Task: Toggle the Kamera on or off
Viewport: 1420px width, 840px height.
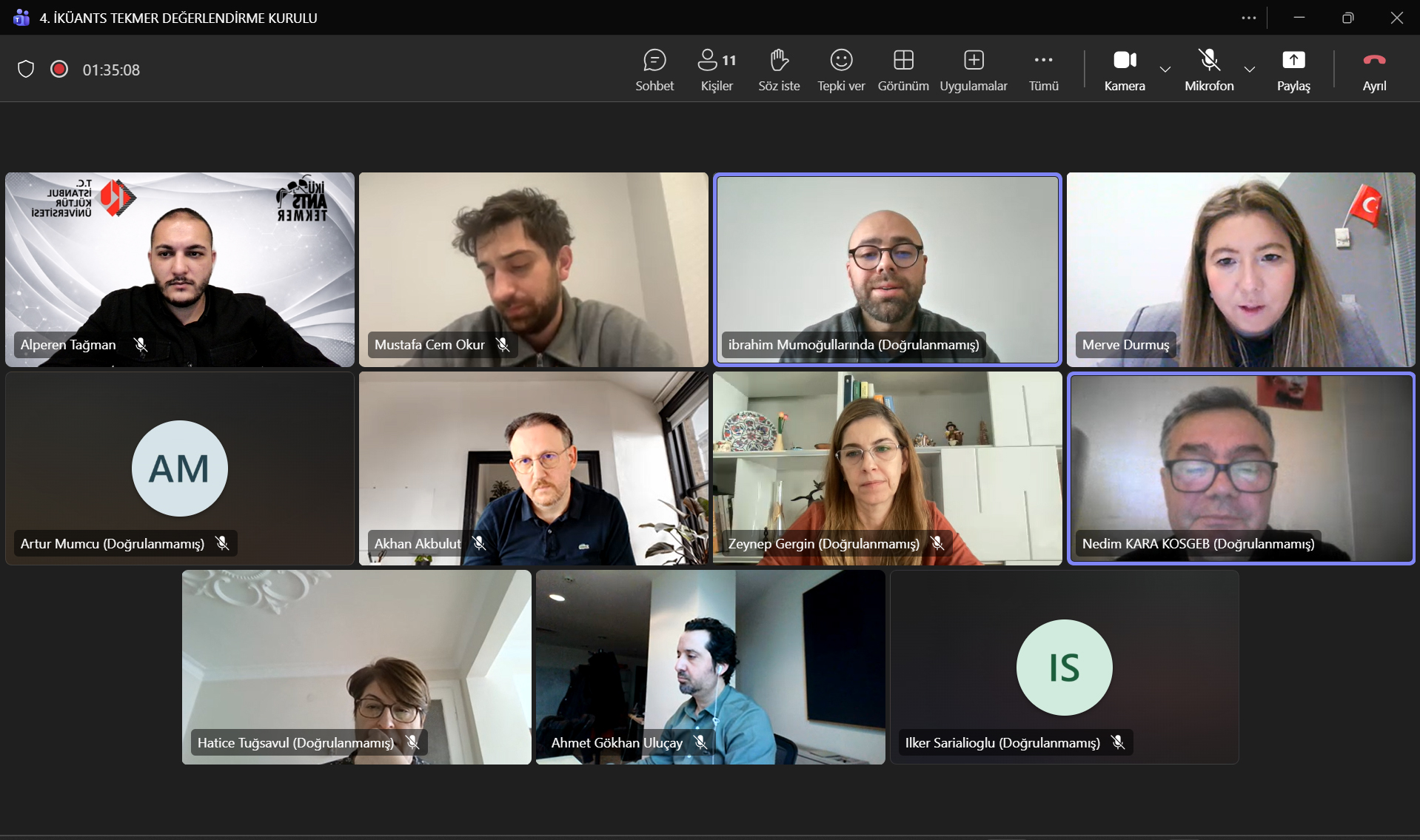Action: pos(1125,70)
